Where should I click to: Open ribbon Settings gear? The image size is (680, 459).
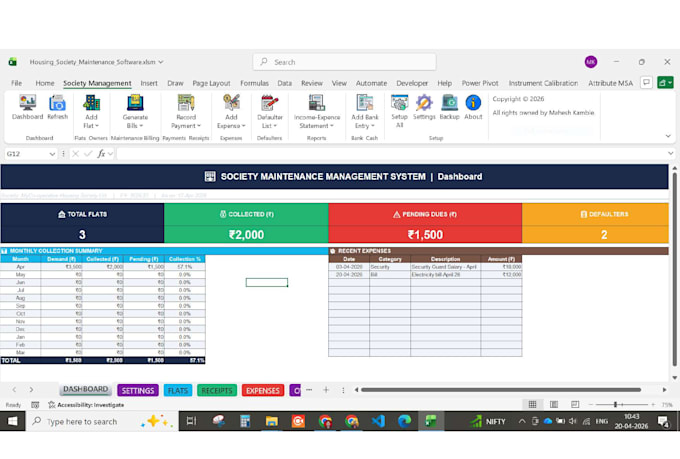click(x=424, y=107)
